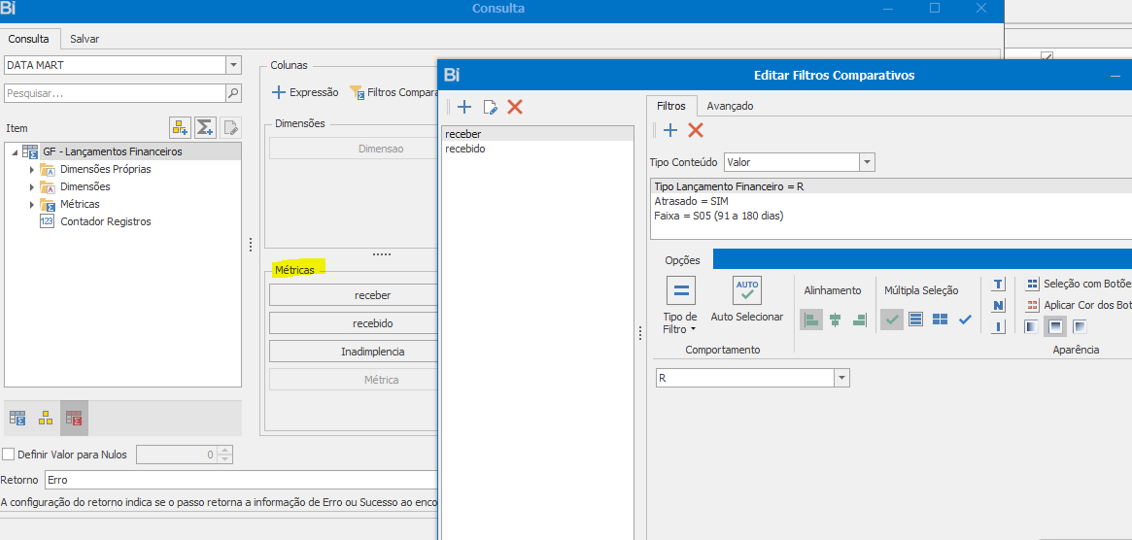1132x540 pixels.
Task: Minimize the Editar Filtros Comparativos window
Action: pyautogui.click(x=1116, y=75)
